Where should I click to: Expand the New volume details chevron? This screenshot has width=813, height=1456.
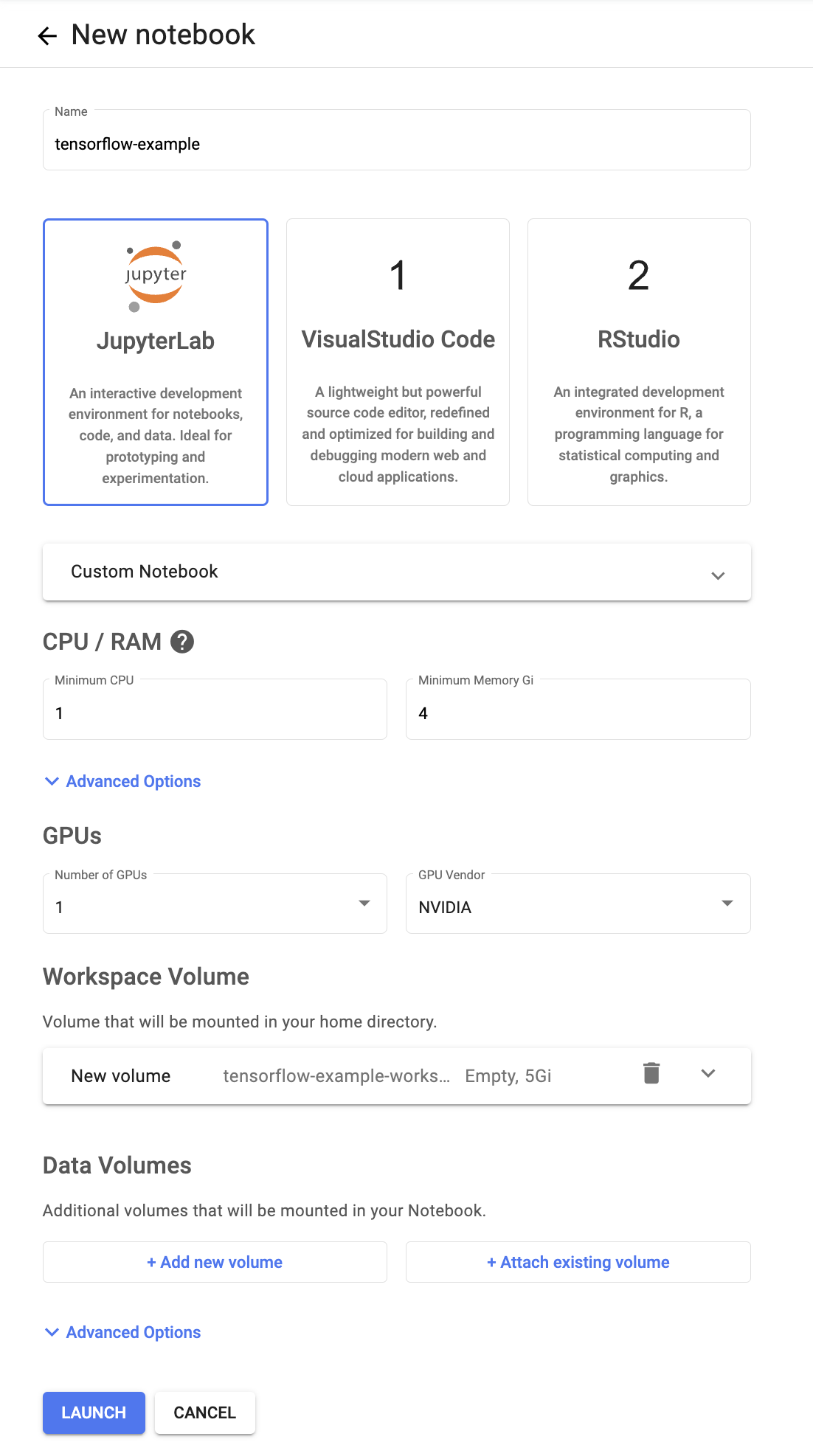(708, 1074)
